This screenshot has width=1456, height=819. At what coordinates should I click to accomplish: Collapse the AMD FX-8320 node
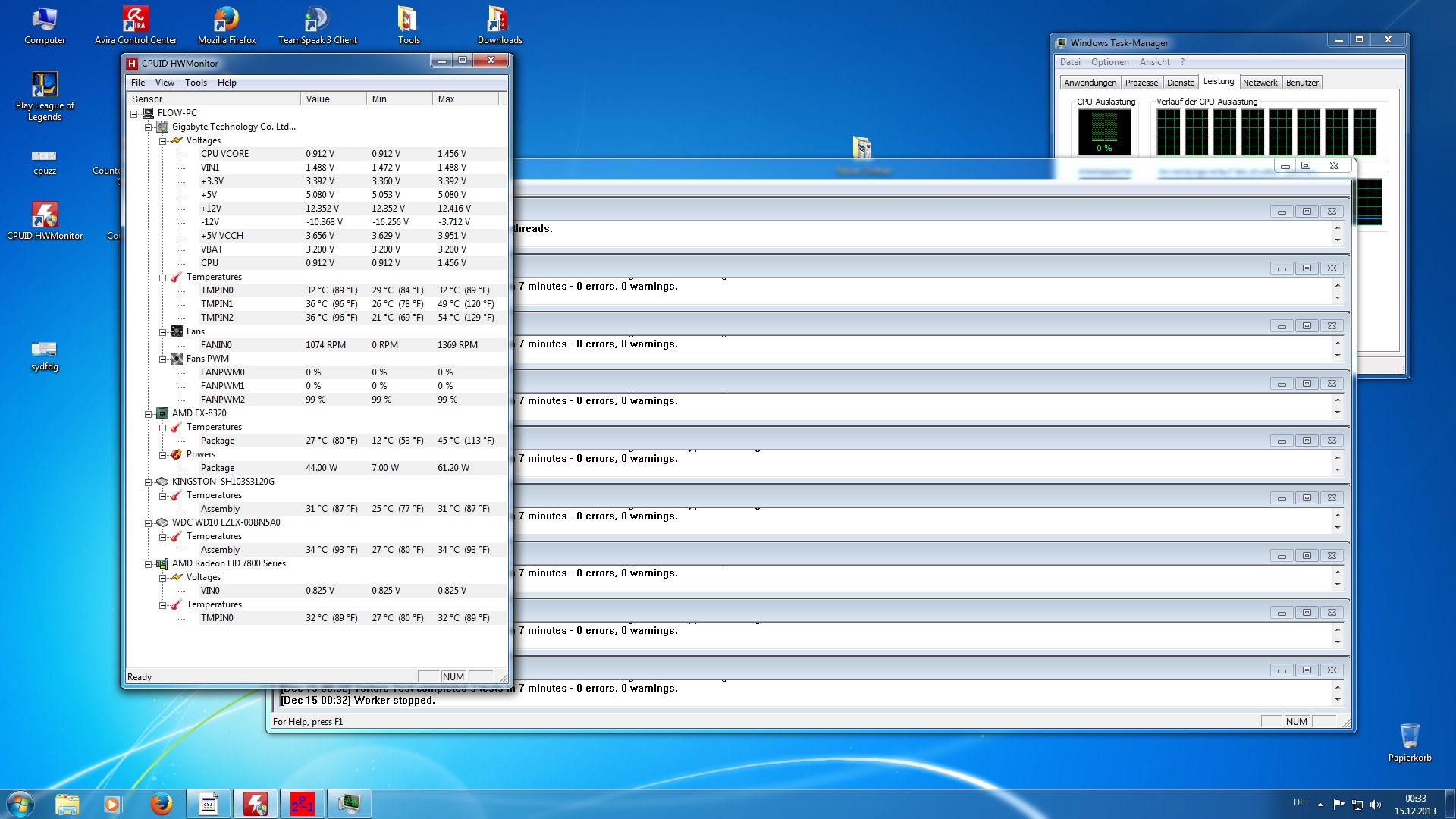[x=149, y=414]
